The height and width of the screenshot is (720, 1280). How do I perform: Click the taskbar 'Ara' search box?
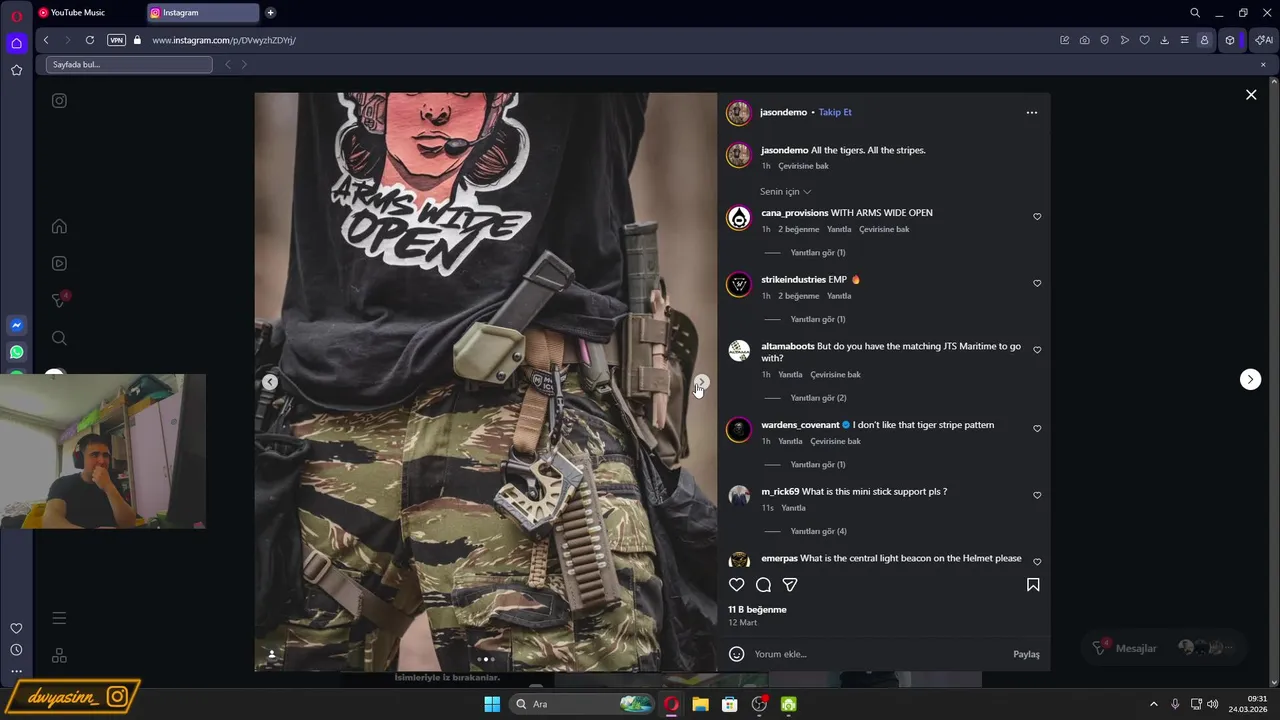point(583,704)
